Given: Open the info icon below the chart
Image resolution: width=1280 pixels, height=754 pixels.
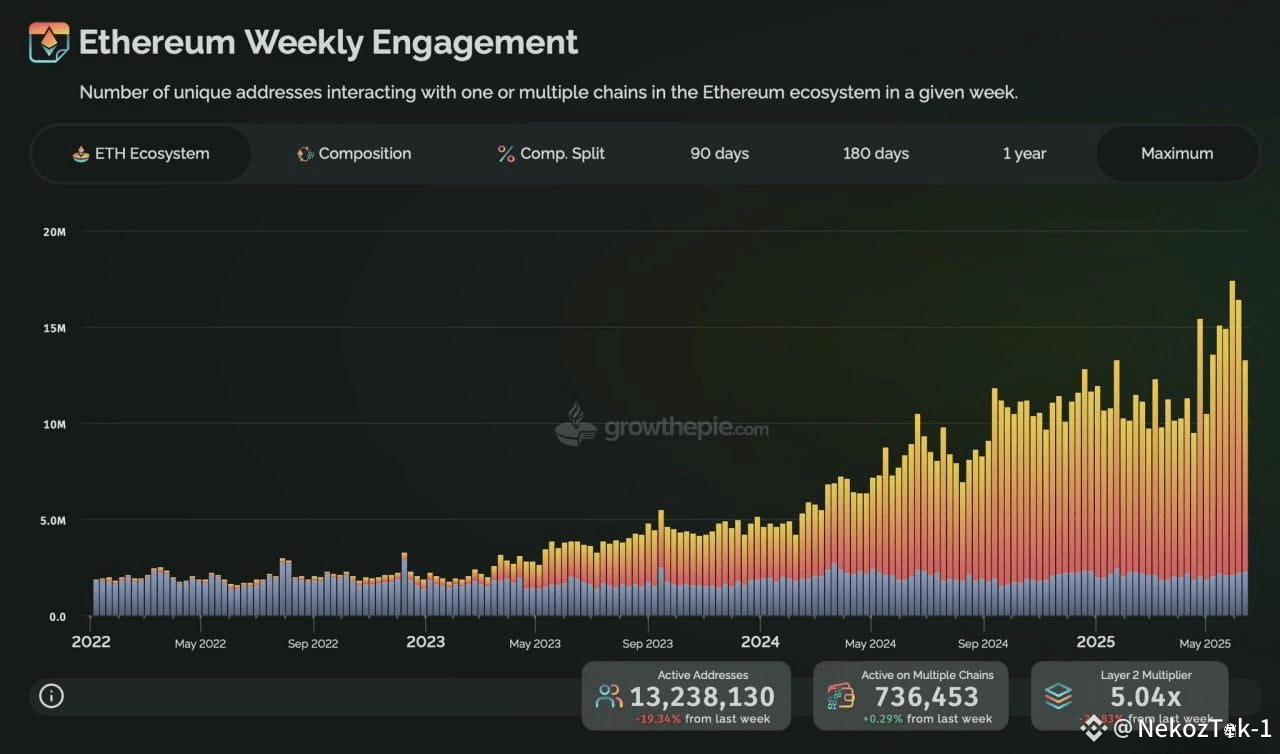Looking at the screenshot, I should [x=51, y=696].
